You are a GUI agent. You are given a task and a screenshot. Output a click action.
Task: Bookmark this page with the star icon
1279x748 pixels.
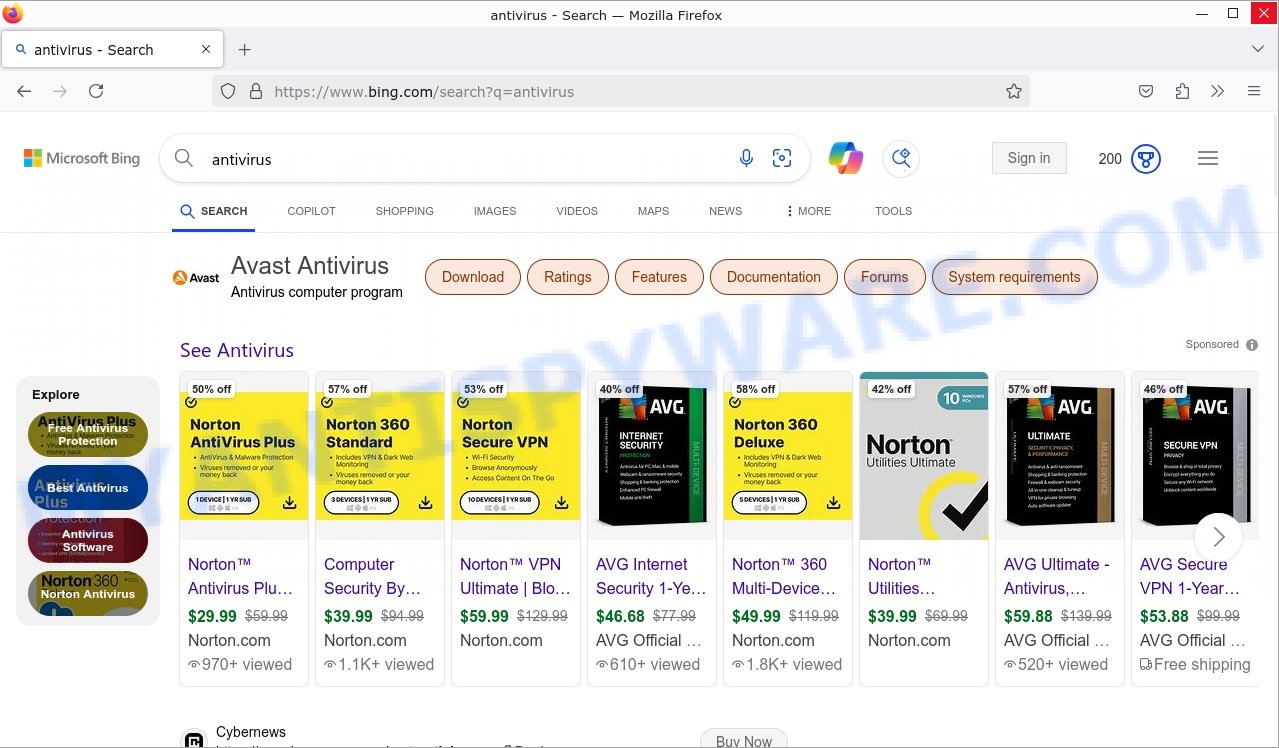click(1014, 91)
